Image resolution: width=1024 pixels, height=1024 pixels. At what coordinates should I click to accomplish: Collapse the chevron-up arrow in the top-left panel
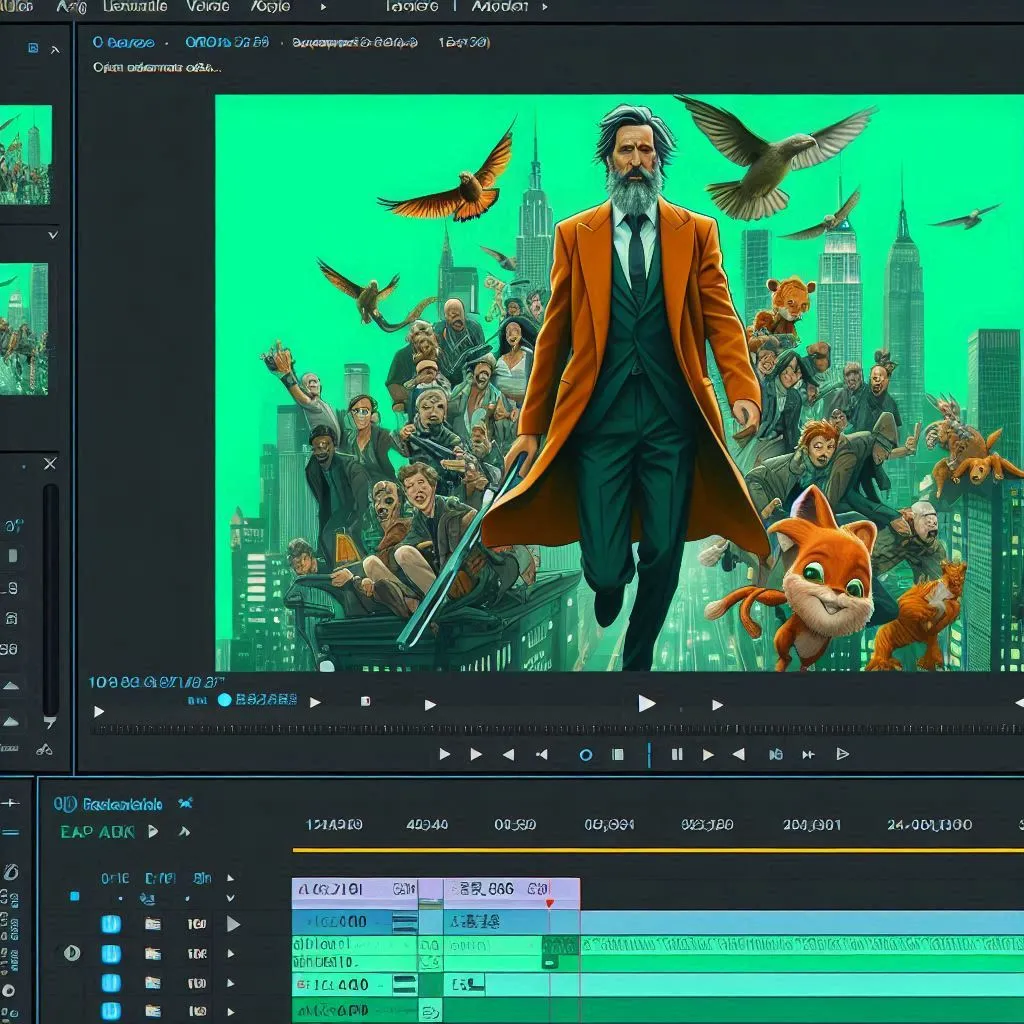click(56, 50)
